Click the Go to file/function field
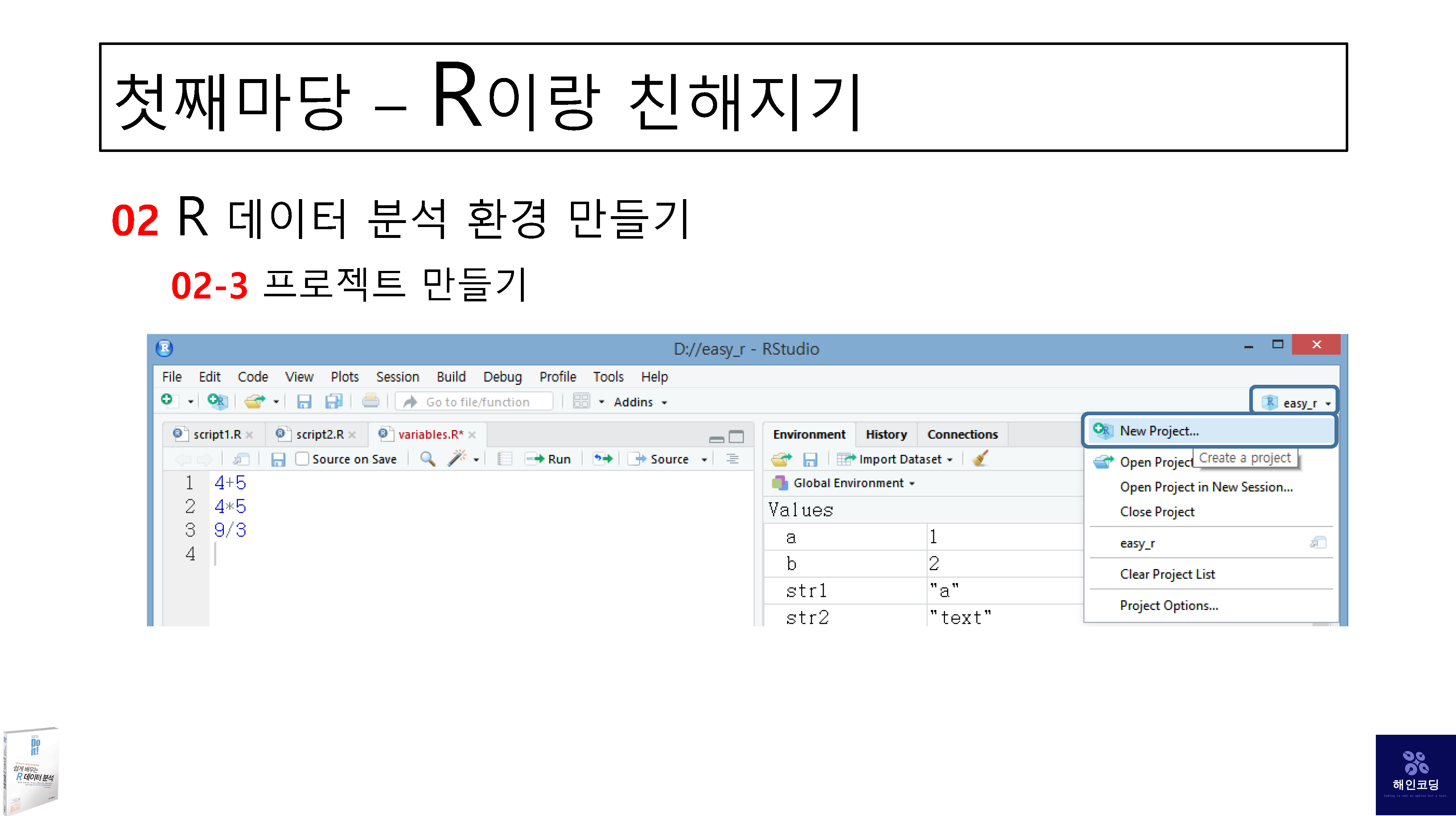The image size is (1456, 816). click(x=474, y=402)
